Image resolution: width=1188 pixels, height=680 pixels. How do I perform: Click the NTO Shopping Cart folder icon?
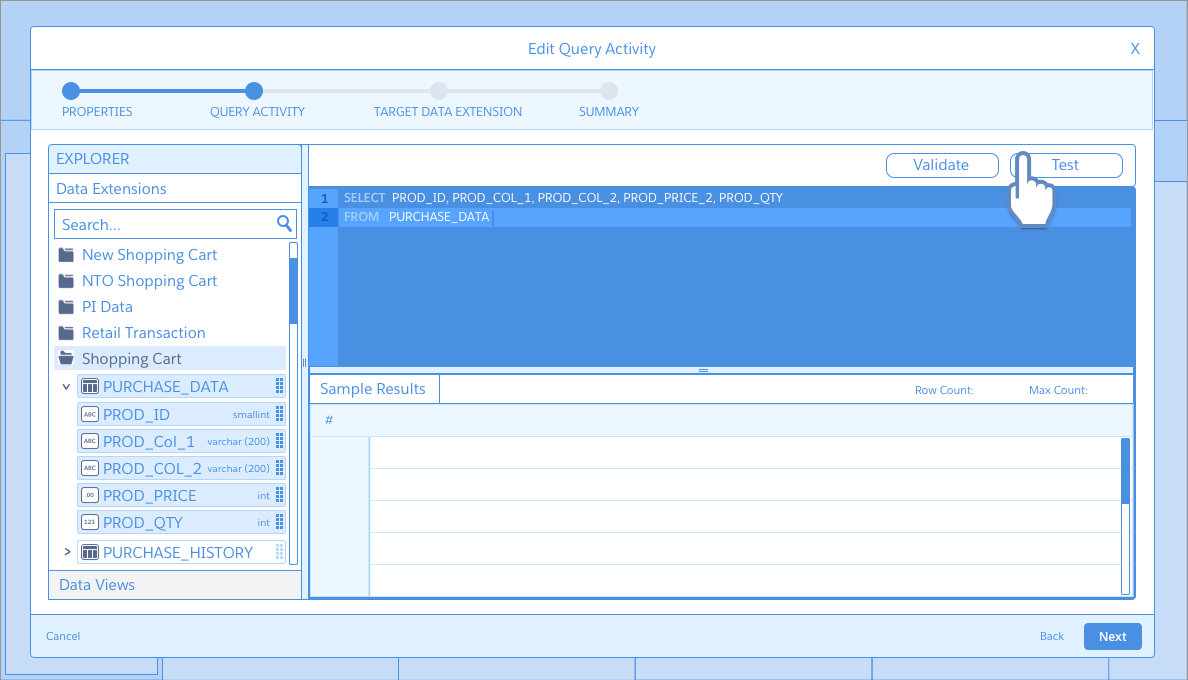point(66,281)
